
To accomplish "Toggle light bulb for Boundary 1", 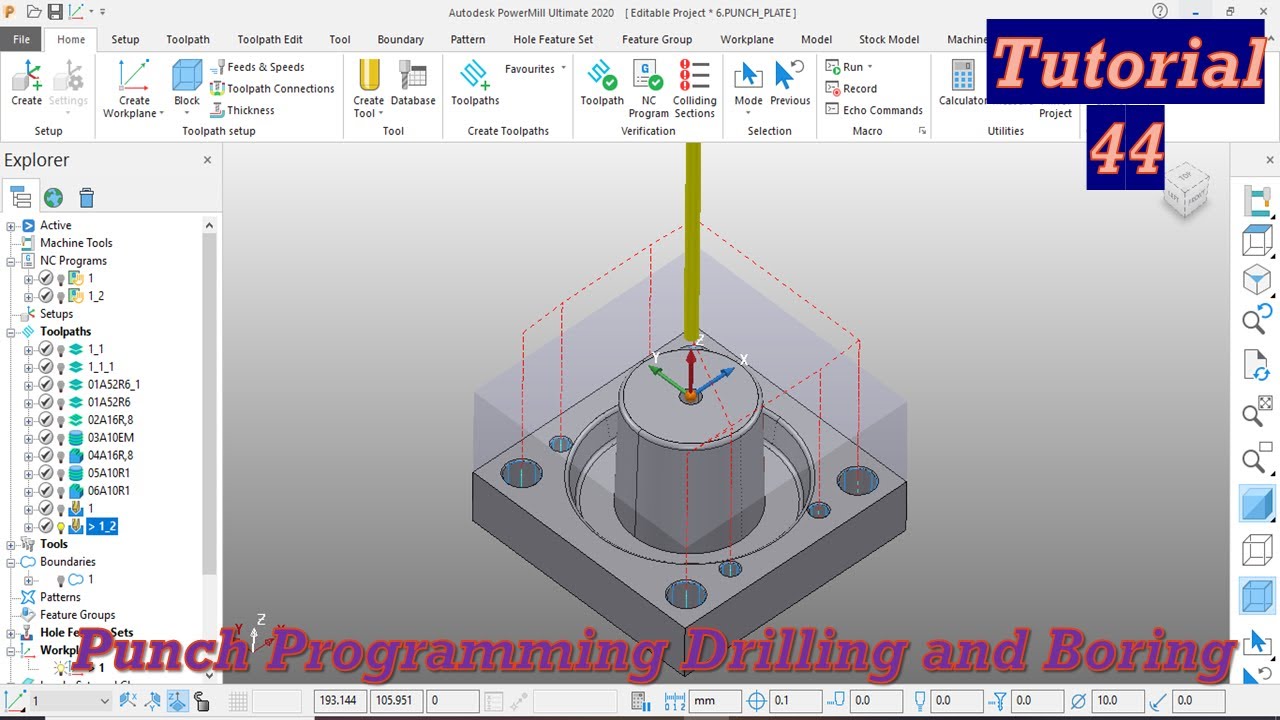I will (60, 580).
